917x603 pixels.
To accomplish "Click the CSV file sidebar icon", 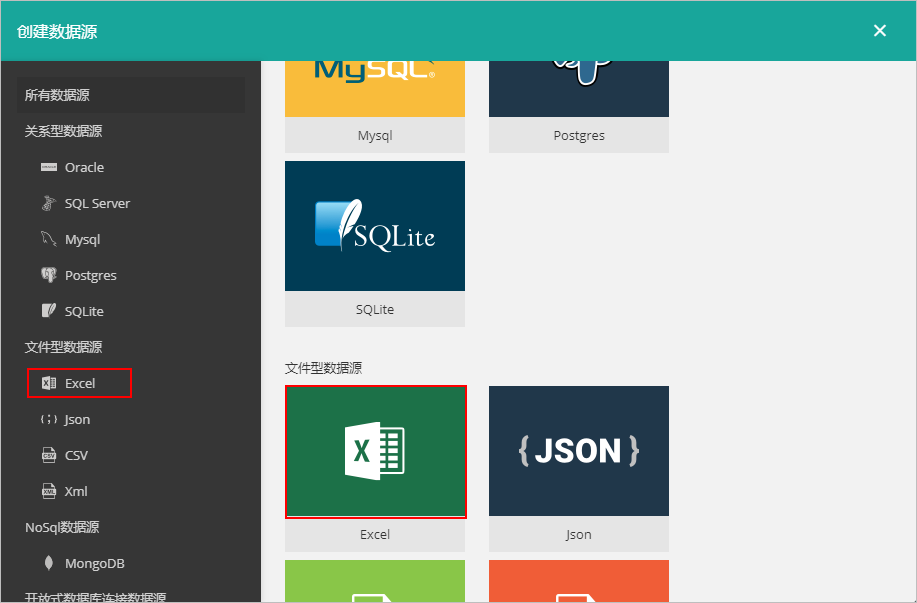I will pyautogui.click(x=49, y=455).
